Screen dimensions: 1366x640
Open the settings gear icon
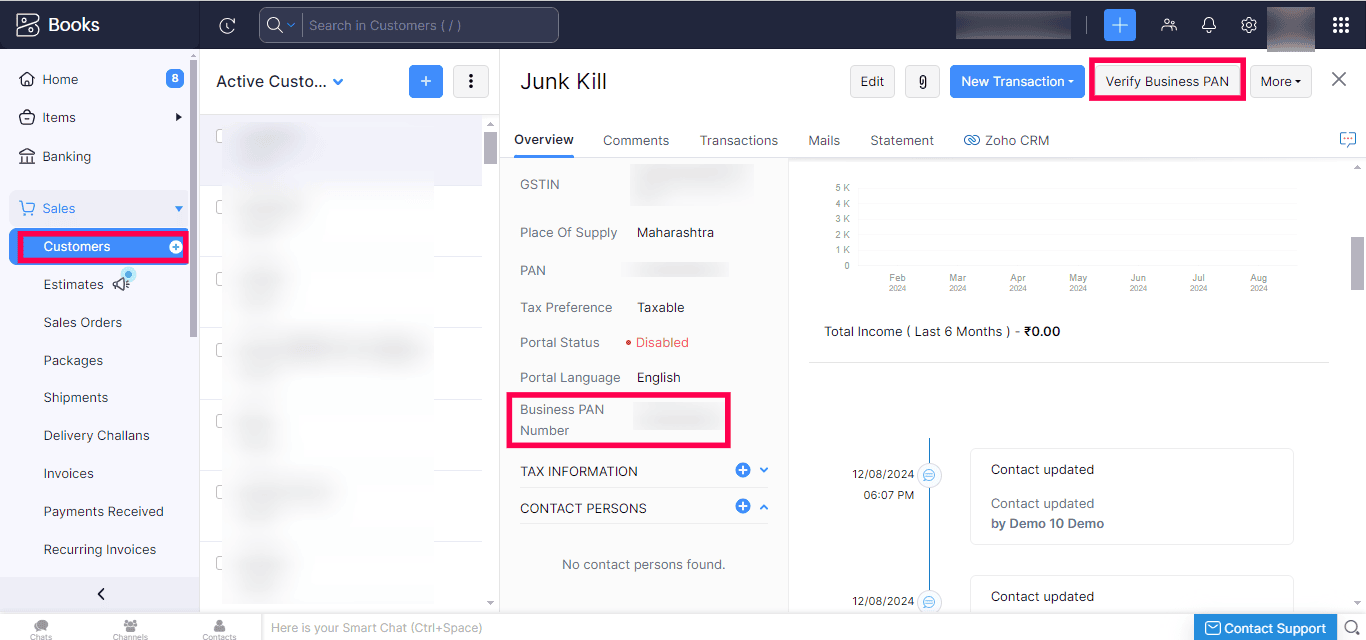click(x=1249, y=26)
